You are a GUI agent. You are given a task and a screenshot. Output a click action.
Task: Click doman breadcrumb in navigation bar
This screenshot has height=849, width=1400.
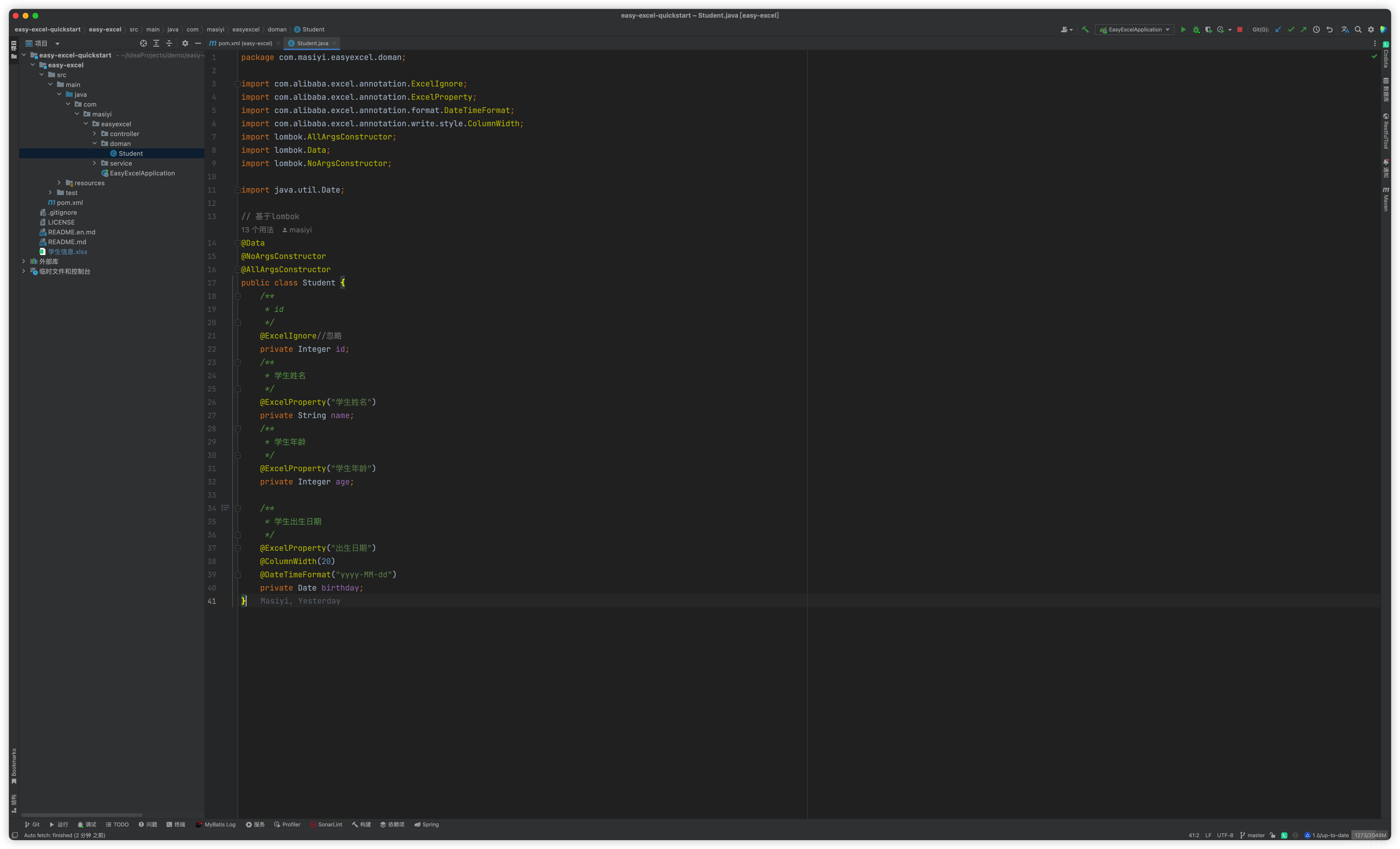click(277, 29)
